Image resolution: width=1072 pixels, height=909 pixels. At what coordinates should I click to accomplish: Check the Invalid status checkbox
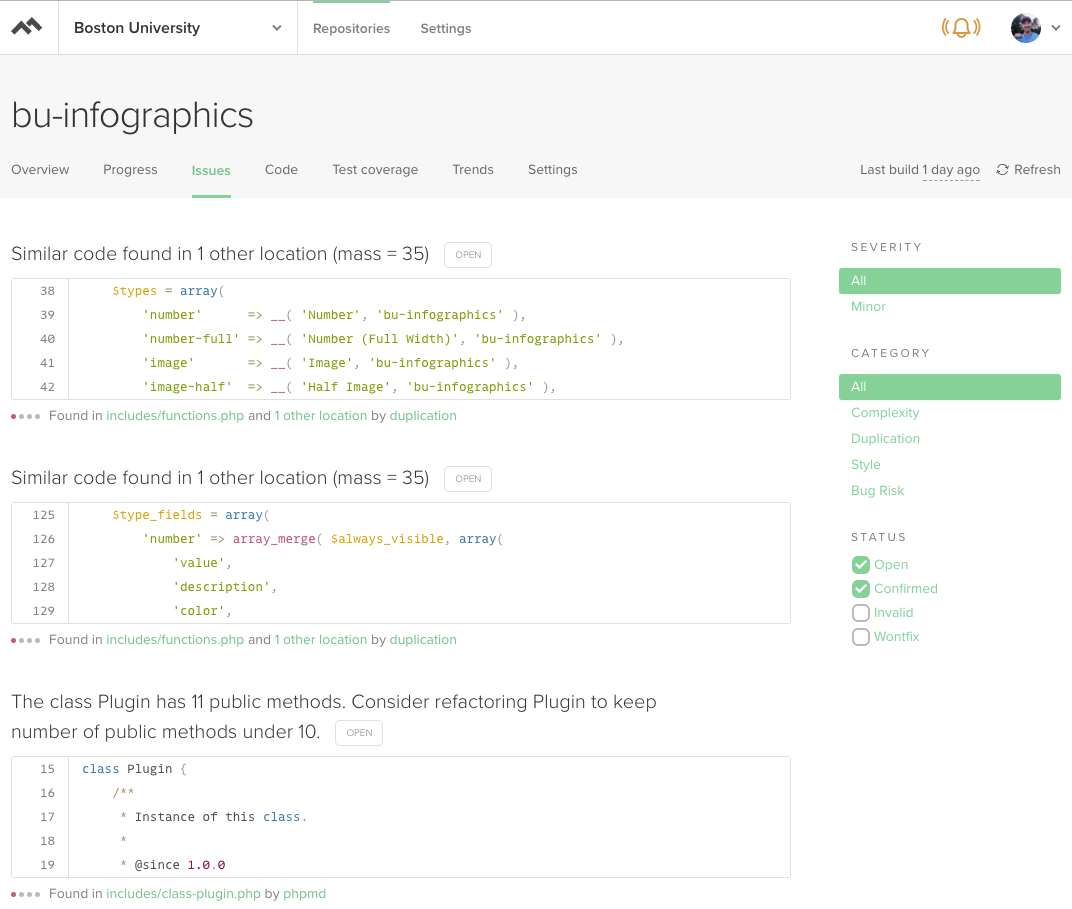pyautogui.click(x=861, y=612)
